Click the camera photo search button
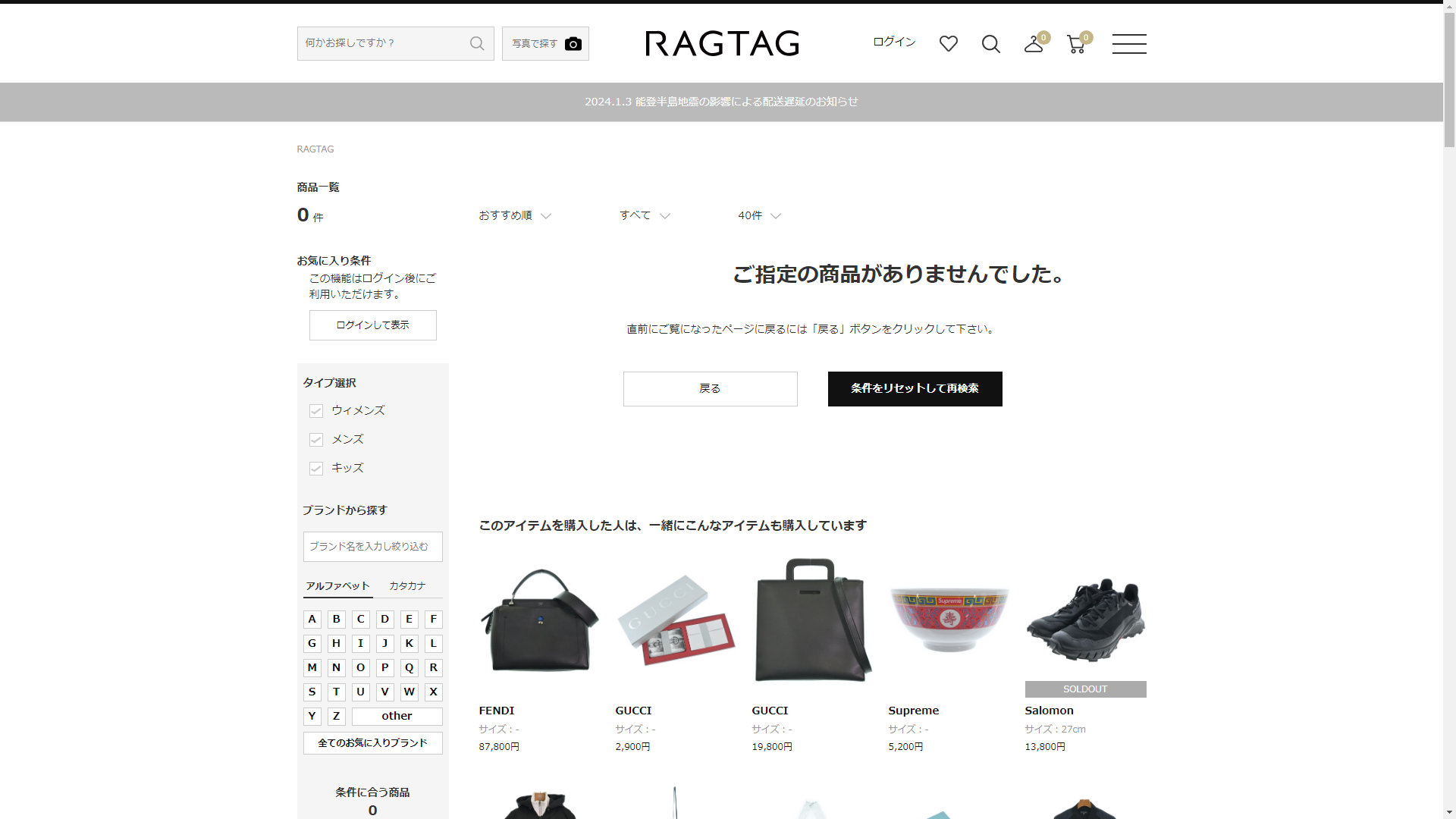This screenshot has width=1456, height=819. [x=545, y=44]
